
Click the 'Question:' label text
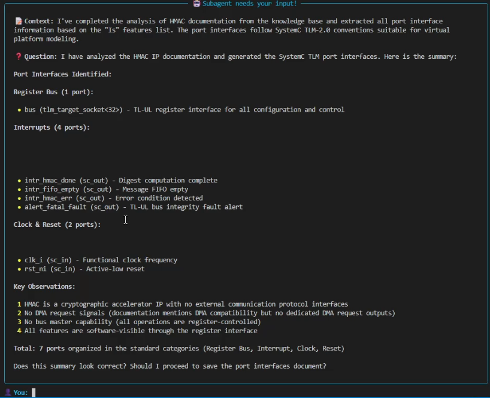(40, 56)
